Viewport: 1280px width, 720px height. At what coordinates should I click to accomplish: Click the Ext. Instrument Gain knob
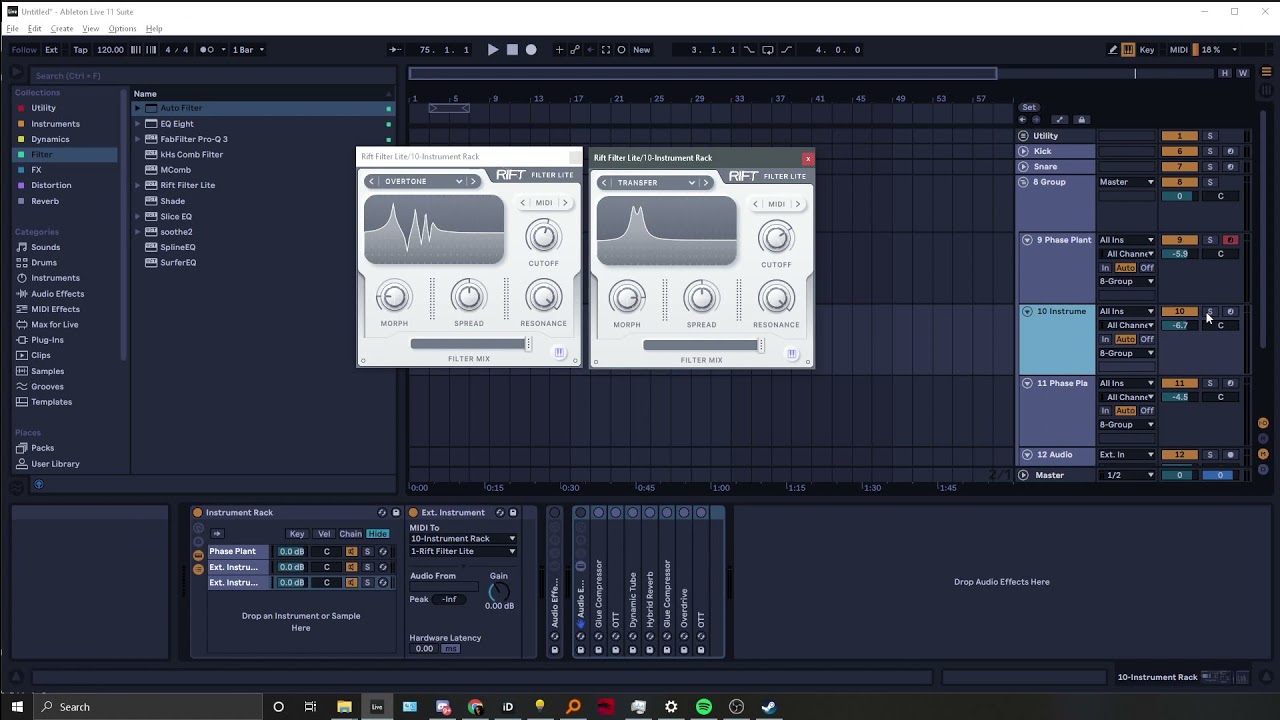[x=498, y=592]
